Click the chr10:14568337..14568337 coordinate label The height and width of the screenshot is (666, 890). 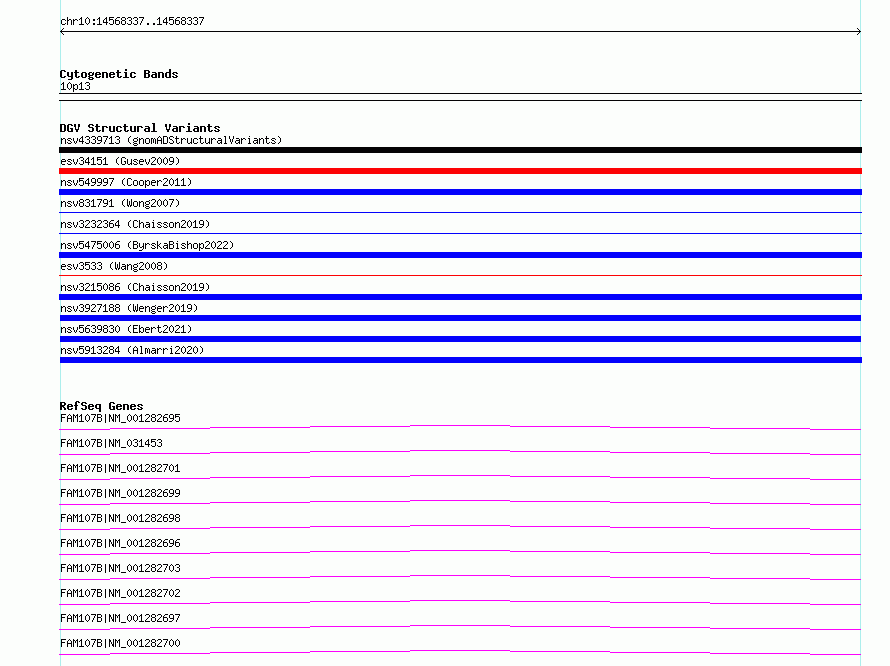(132, 21)
